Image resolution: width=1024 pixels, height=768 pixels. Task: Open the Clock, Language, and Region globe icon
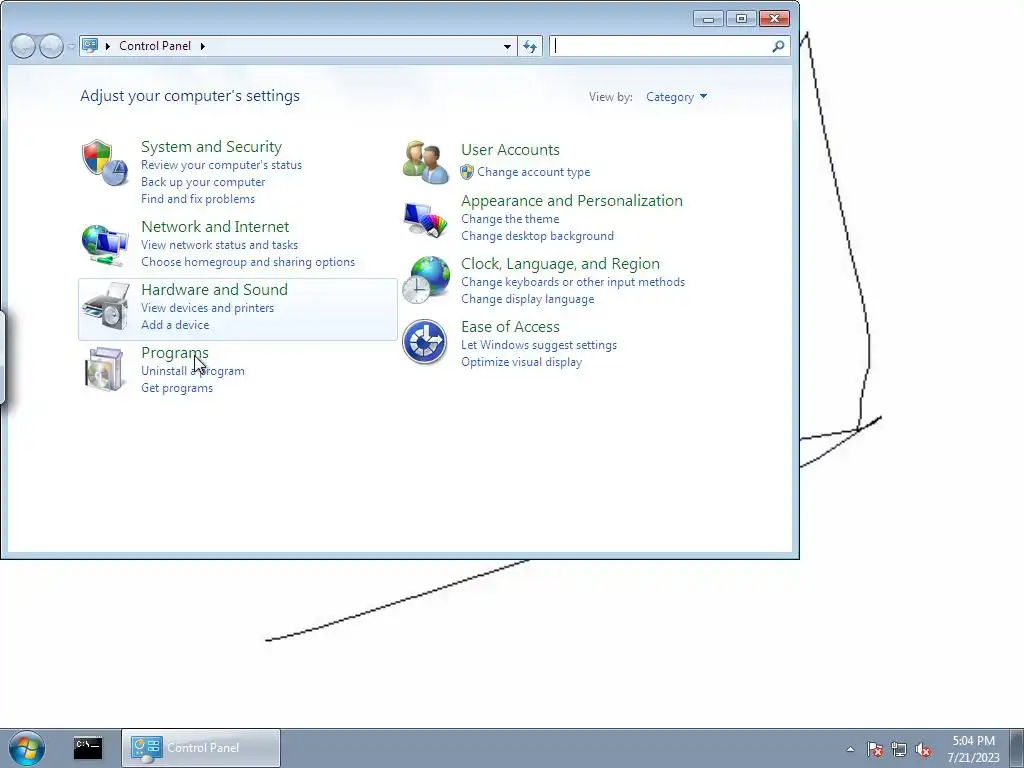pyautogui.click(x=425, y=280)
